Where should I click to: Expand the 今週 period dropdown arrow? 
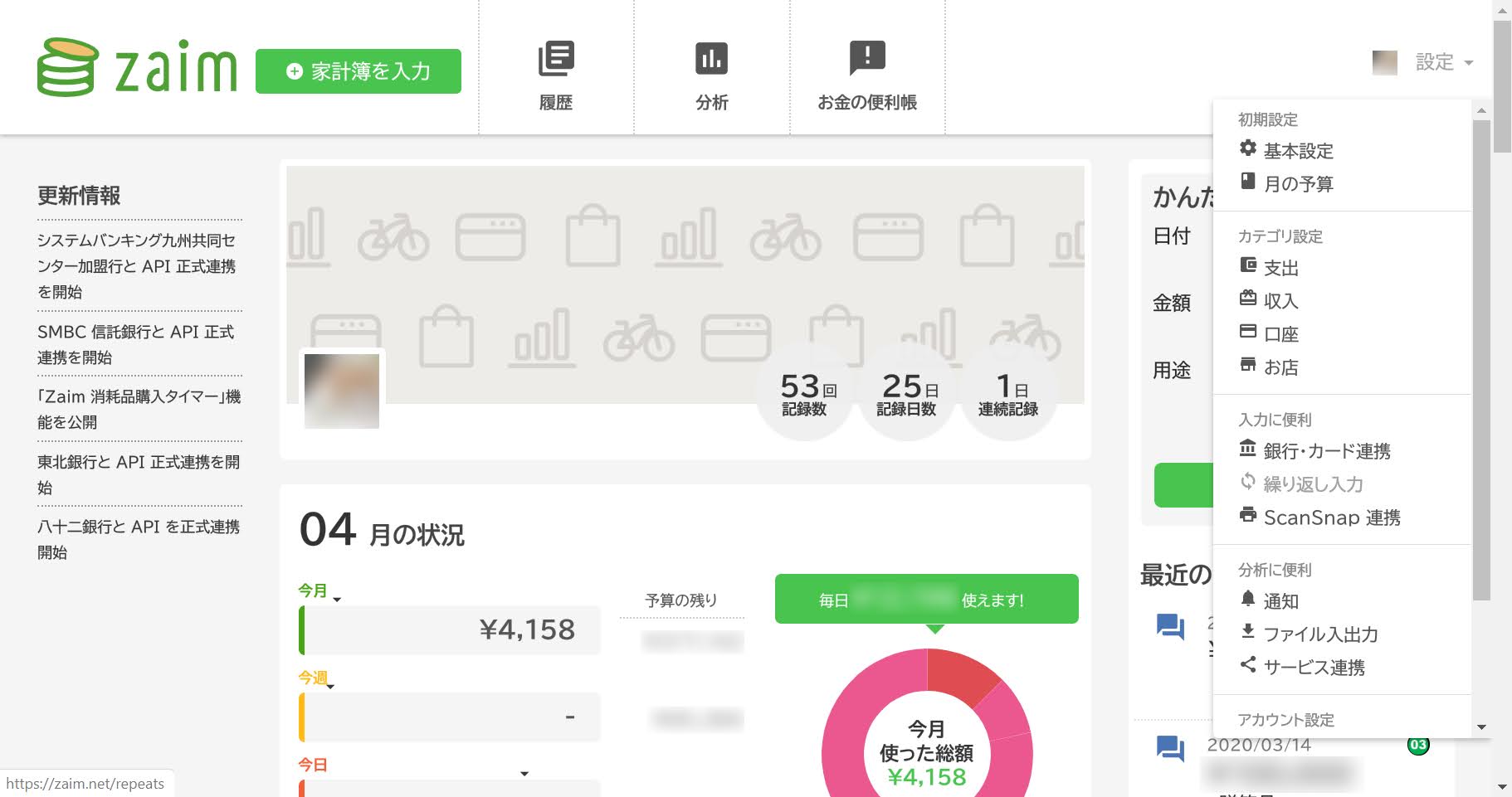pos(330,686)
